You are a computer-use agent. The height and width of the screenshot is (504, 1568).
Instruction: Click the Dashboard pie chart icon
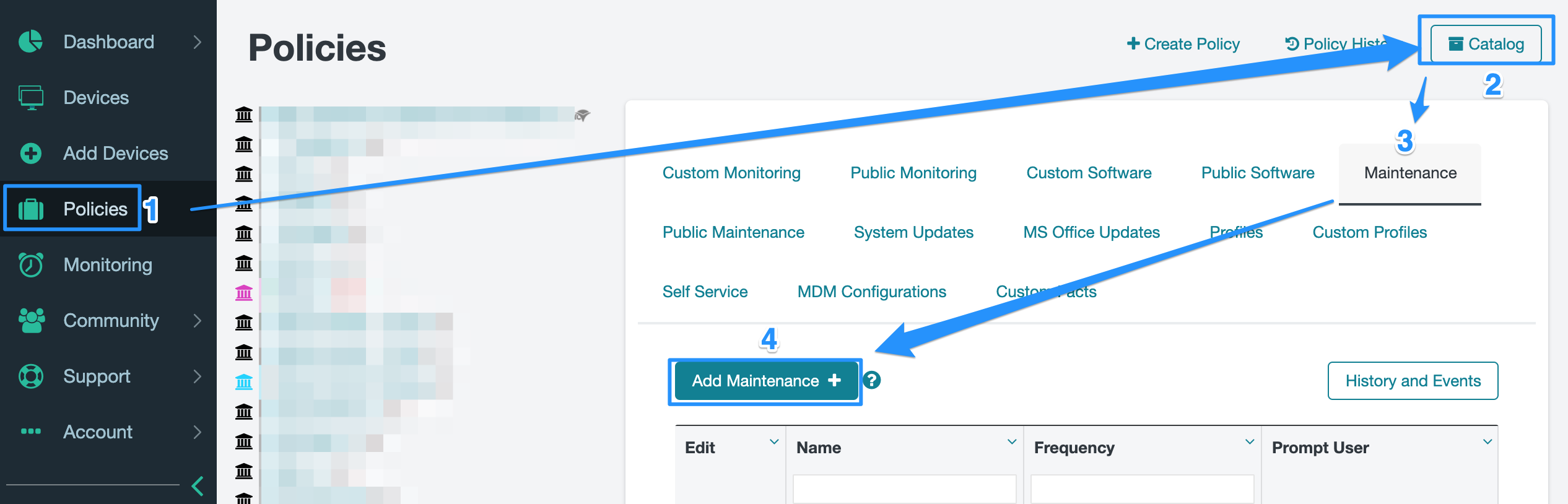click(30, 42)
